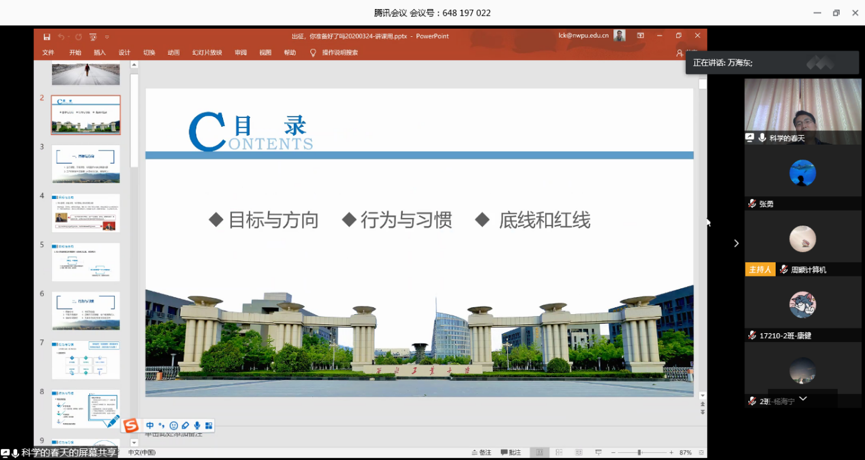Expand more participants with bottom down chevron
This screenshot has width=865, height=460.
click(x=802, y=399)
